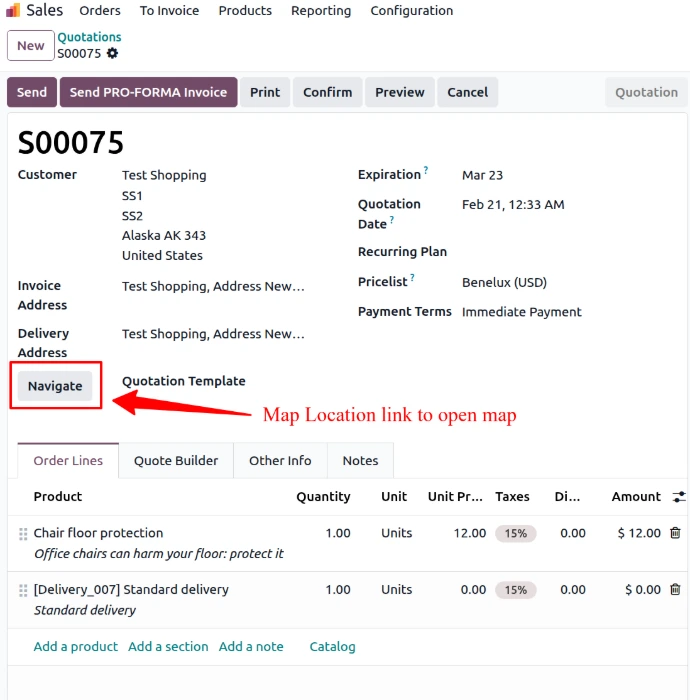Delete the Standard delivery order line
The width and height of the screenshot is (690, 700).
(x=675, y=590)
